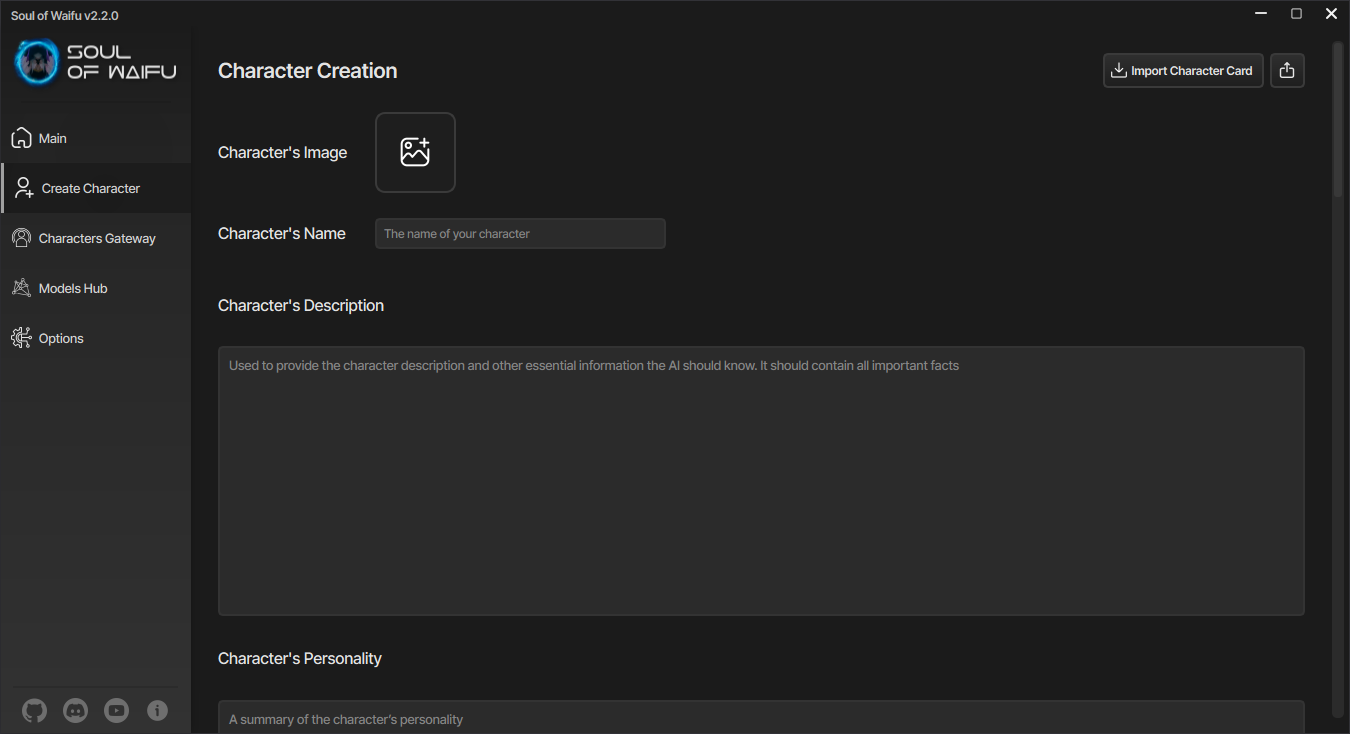Click the Character's Image label
Image resolution: width=1350 pixels, height=734 pixels.
tap(283, 153)
